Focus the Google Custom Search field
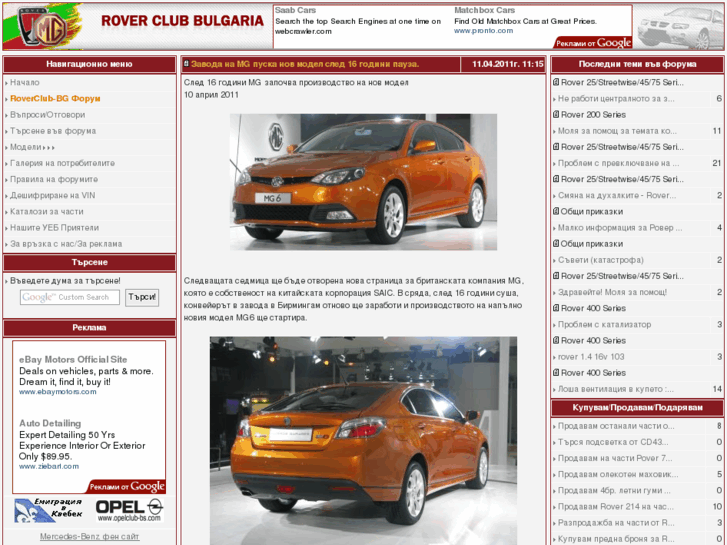 tap(70, 297)
